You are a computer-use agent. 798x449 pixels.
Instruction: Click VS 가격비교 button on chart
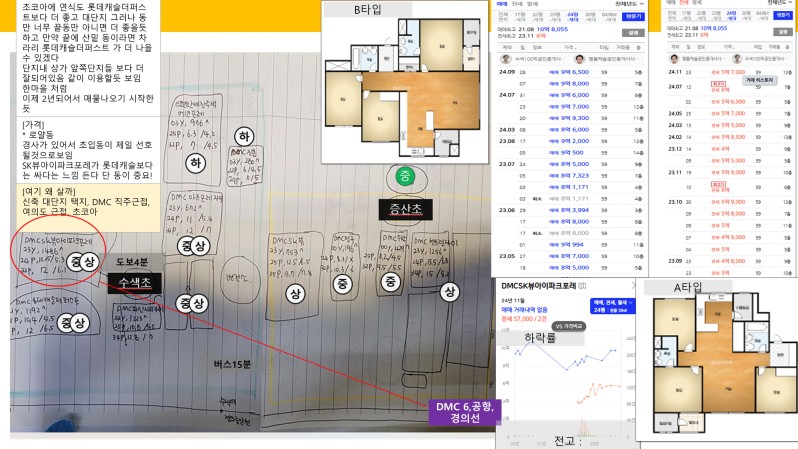[x=569, y=326]
